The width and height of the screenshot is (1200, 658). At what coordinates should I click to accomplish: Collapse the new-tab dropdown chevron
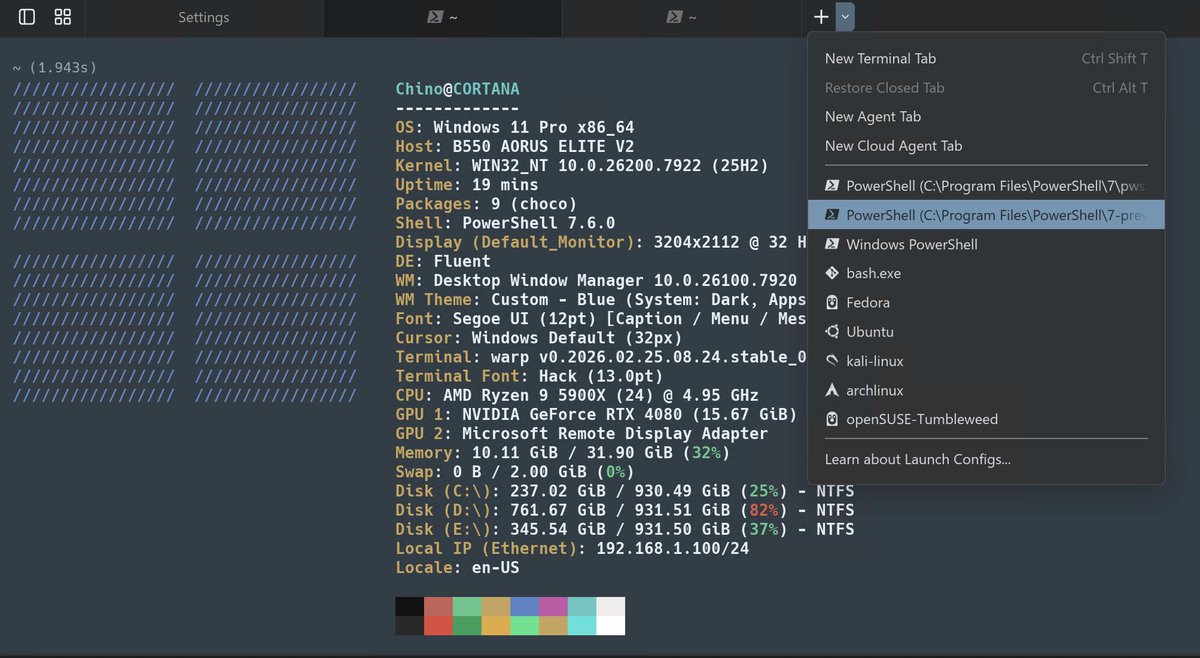point(846,17)
